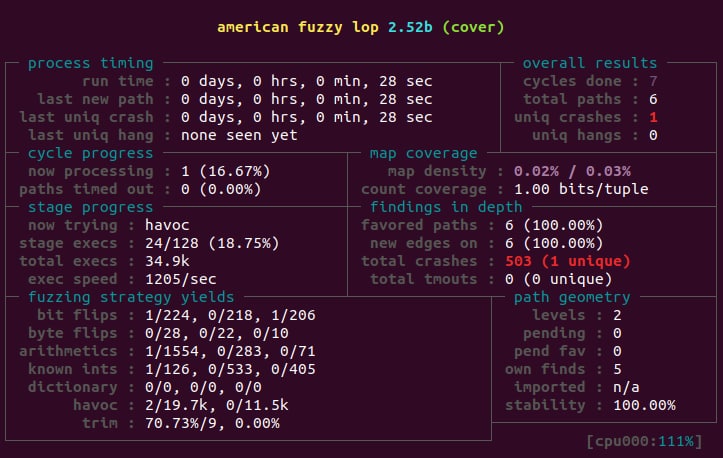Click havoc yields value '2/19.7k, 0/11.5k'
This screenshot has height=458, width=723.
(217, 405)
